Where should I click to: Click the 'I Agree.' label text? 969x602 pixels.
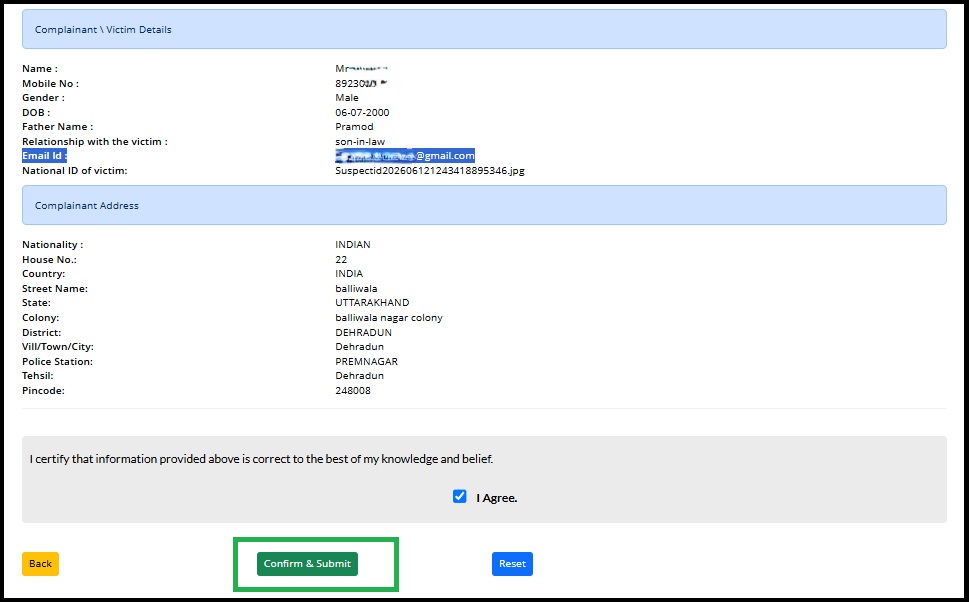tap(497, 498)
